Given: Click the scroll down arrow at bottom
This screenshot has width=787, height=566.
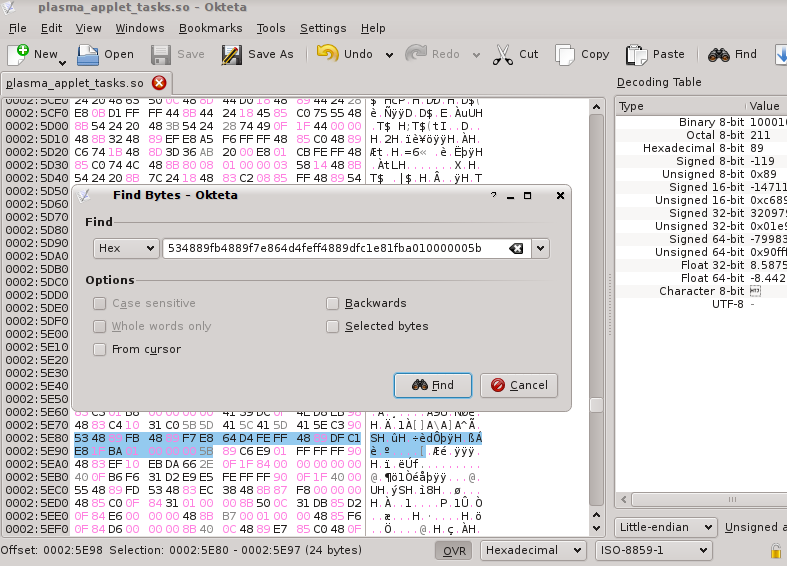Looking at the screenshot, I should pyautogui.click(x=596, y=528).
